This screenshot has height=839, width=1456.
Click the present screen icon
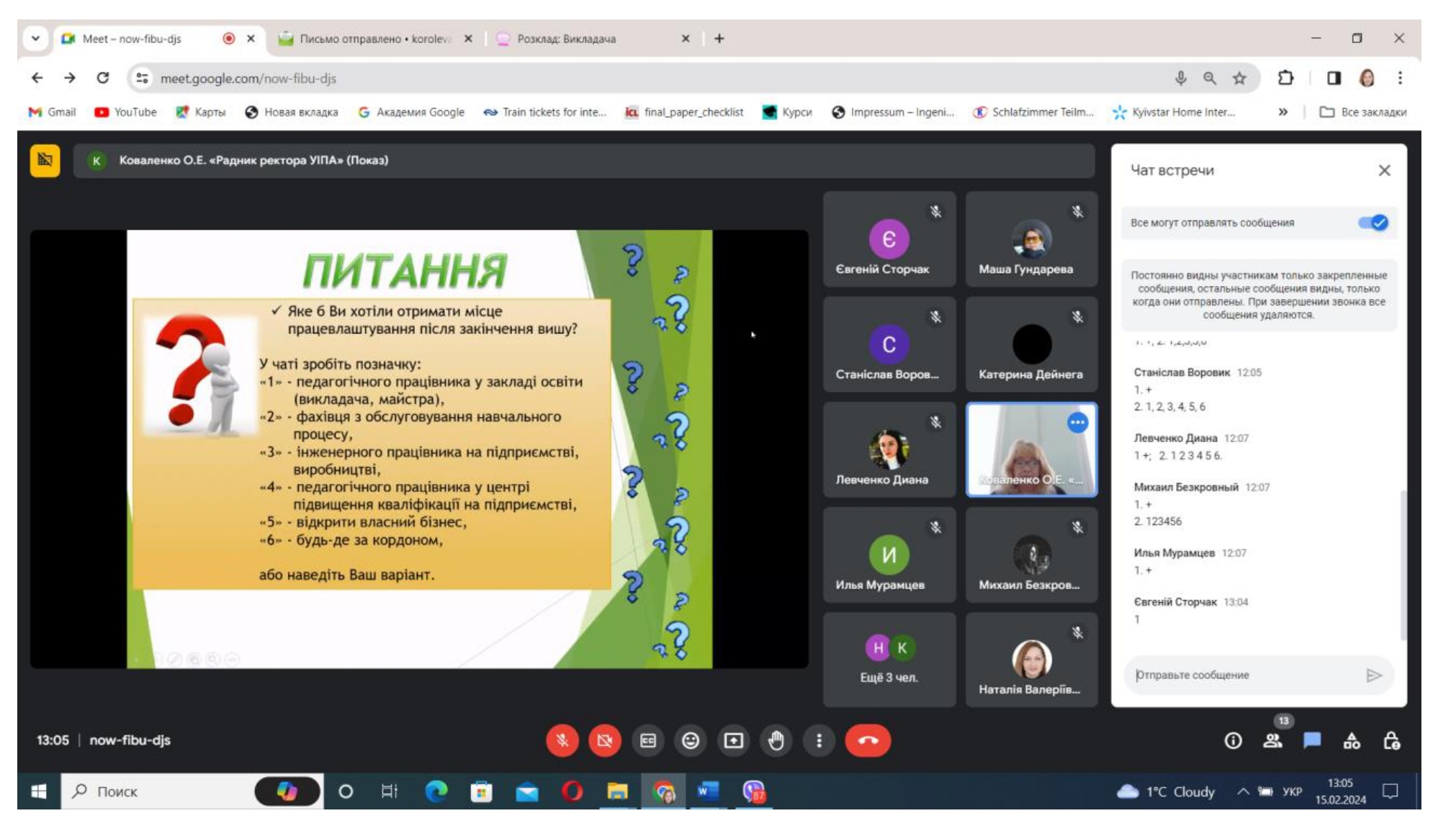[x=733, y=740]
